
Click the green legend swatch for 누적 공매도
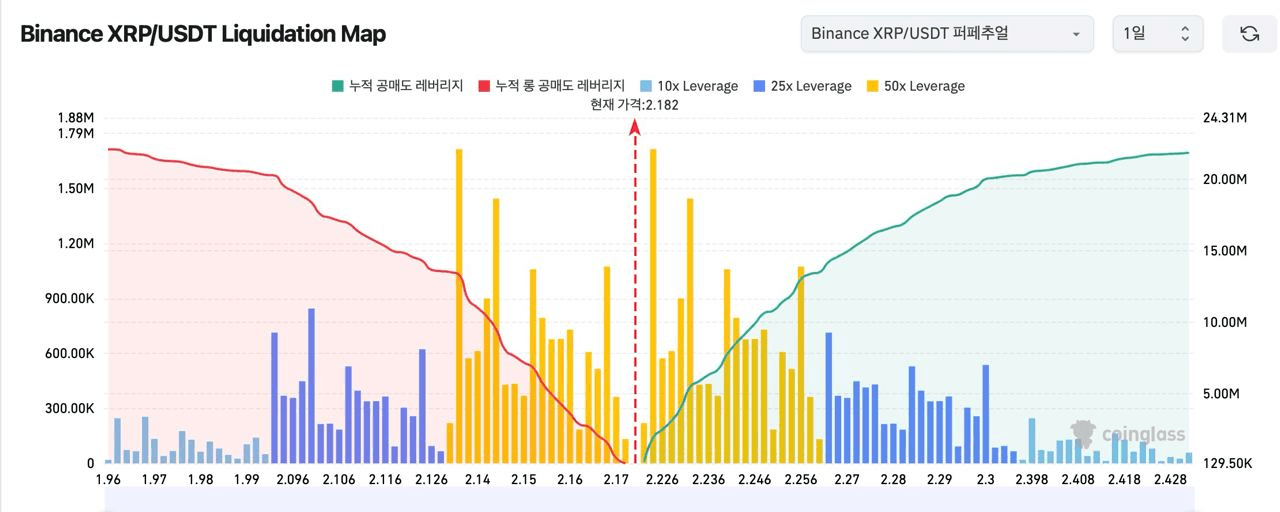point(337,86)
